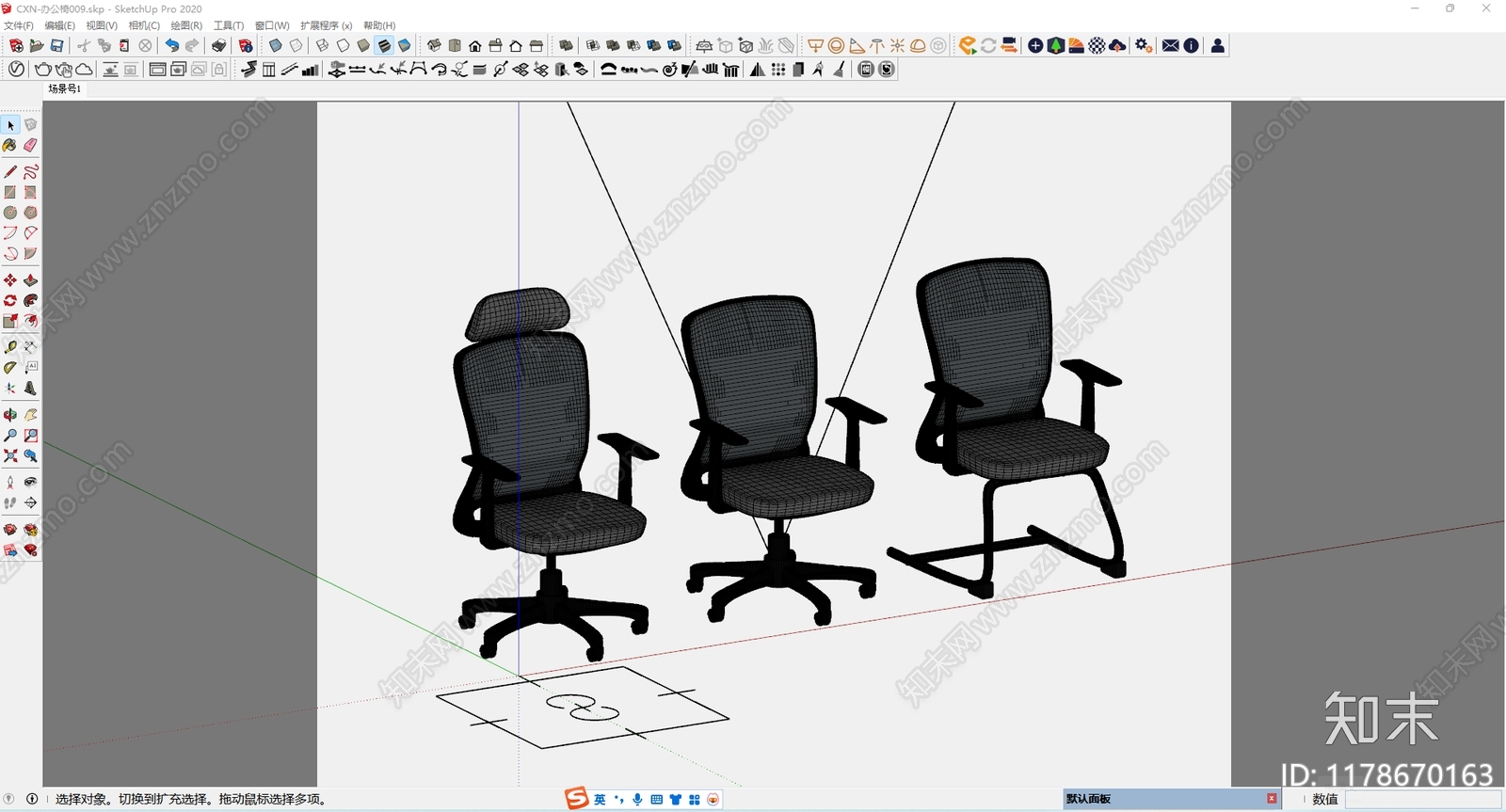Select the Offset tool

[30, 321]
